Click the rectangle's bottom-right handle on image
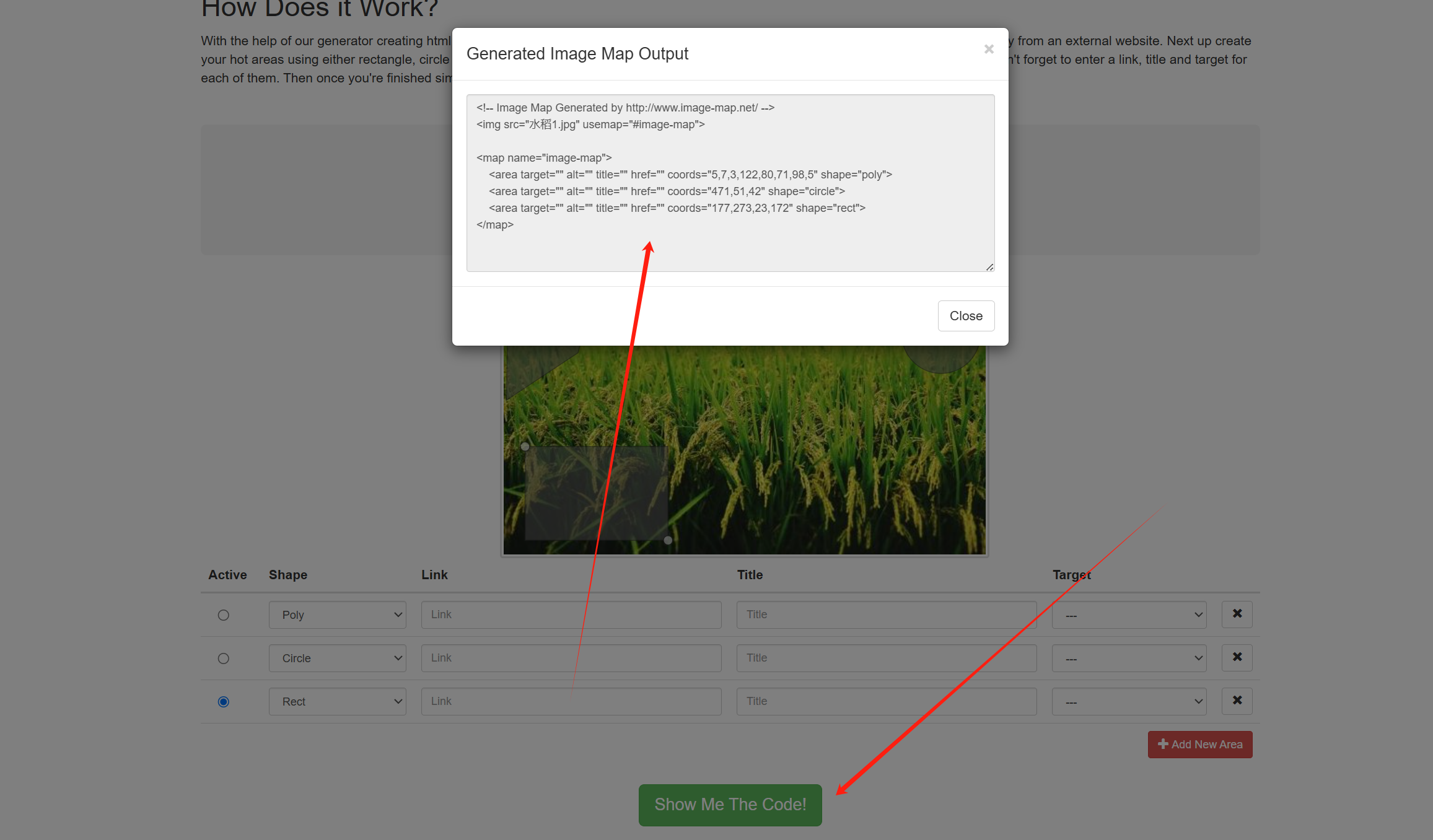This screenshot has height=840, width=1433. pos(668,540)
